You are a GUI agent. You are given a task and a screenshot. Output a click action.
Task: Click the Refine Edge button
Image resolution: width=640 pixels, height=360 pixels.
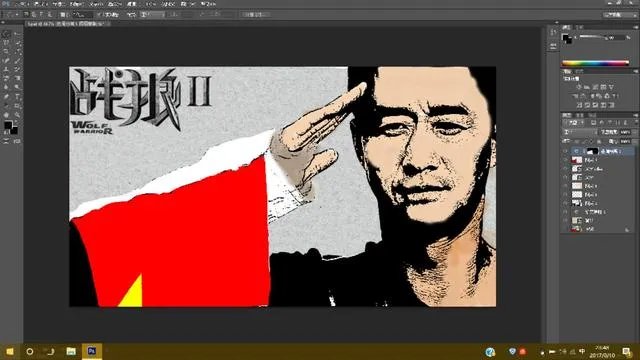tap(256, 15)
